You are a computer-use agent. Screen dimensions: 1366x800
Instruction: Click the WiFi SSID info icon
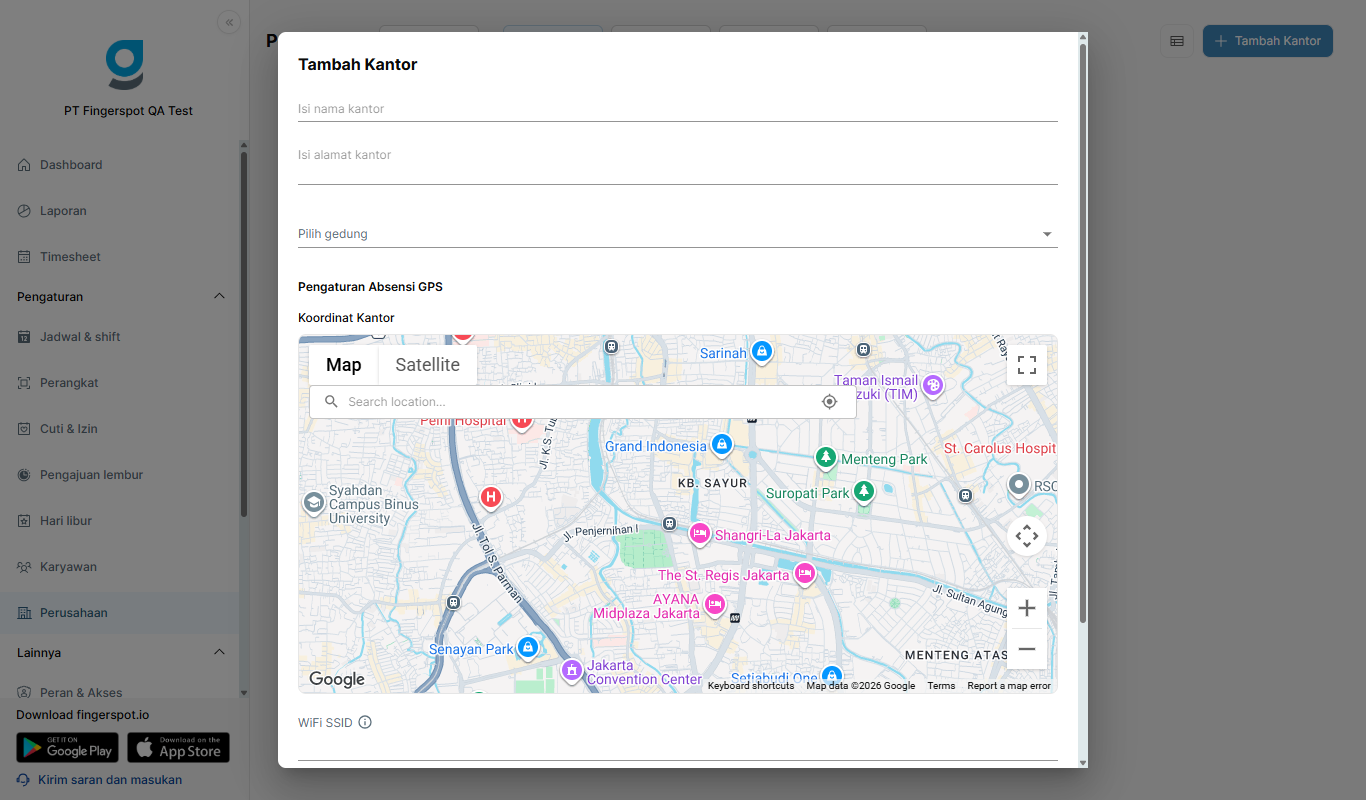(x=365, y=722)
